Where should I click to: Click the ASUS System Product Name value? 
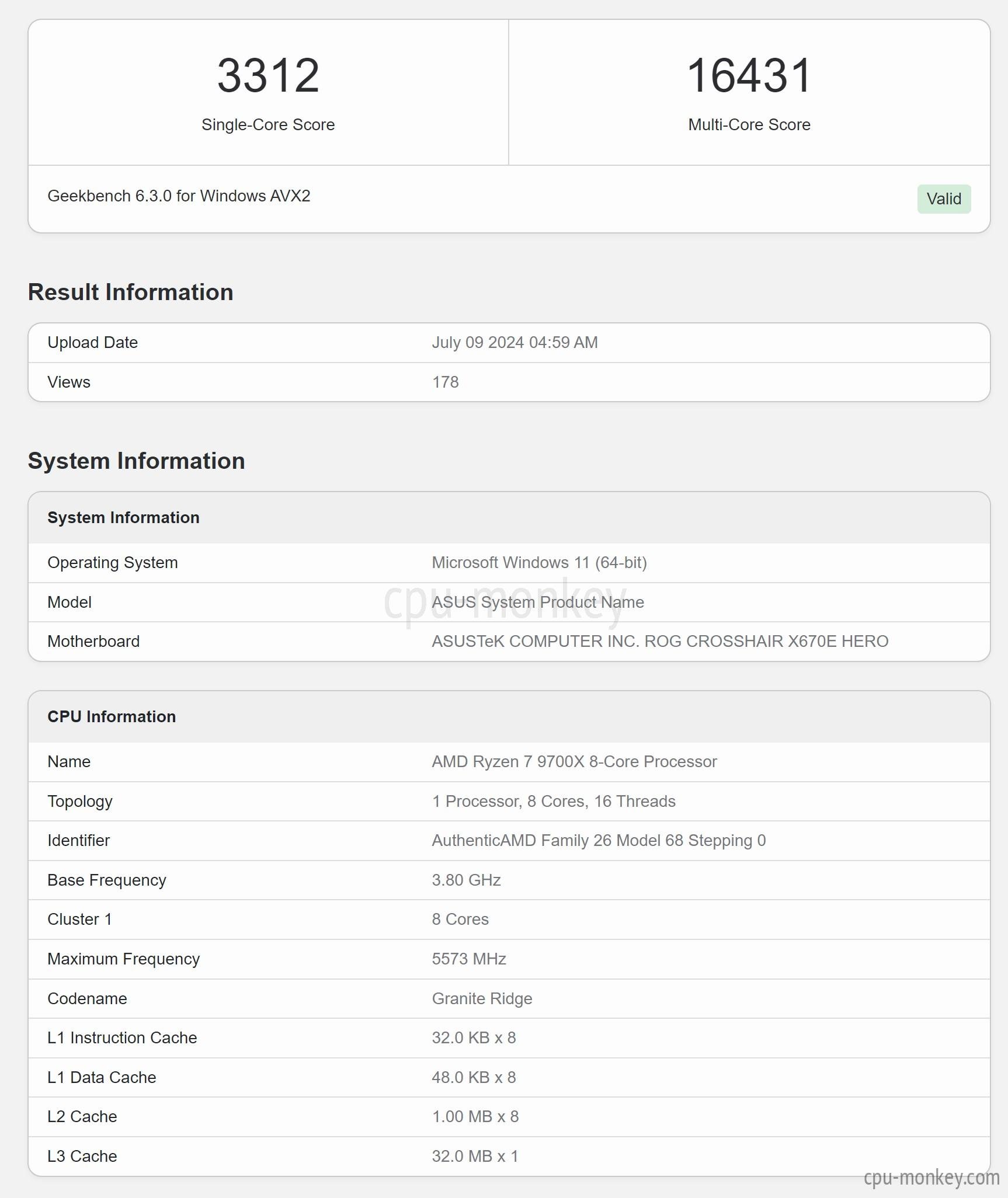click(x=538, y=603)
